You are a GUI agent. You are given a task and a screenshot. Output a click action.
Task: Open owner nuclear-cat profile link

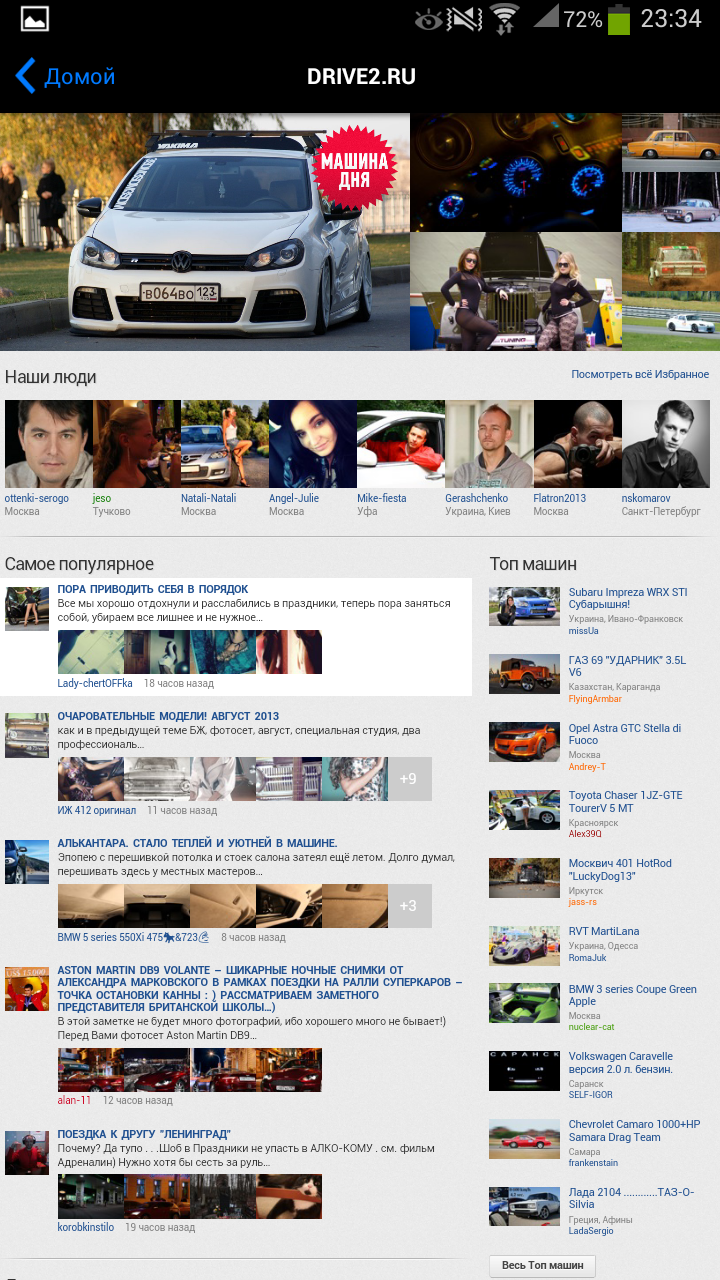(591, 1027)
